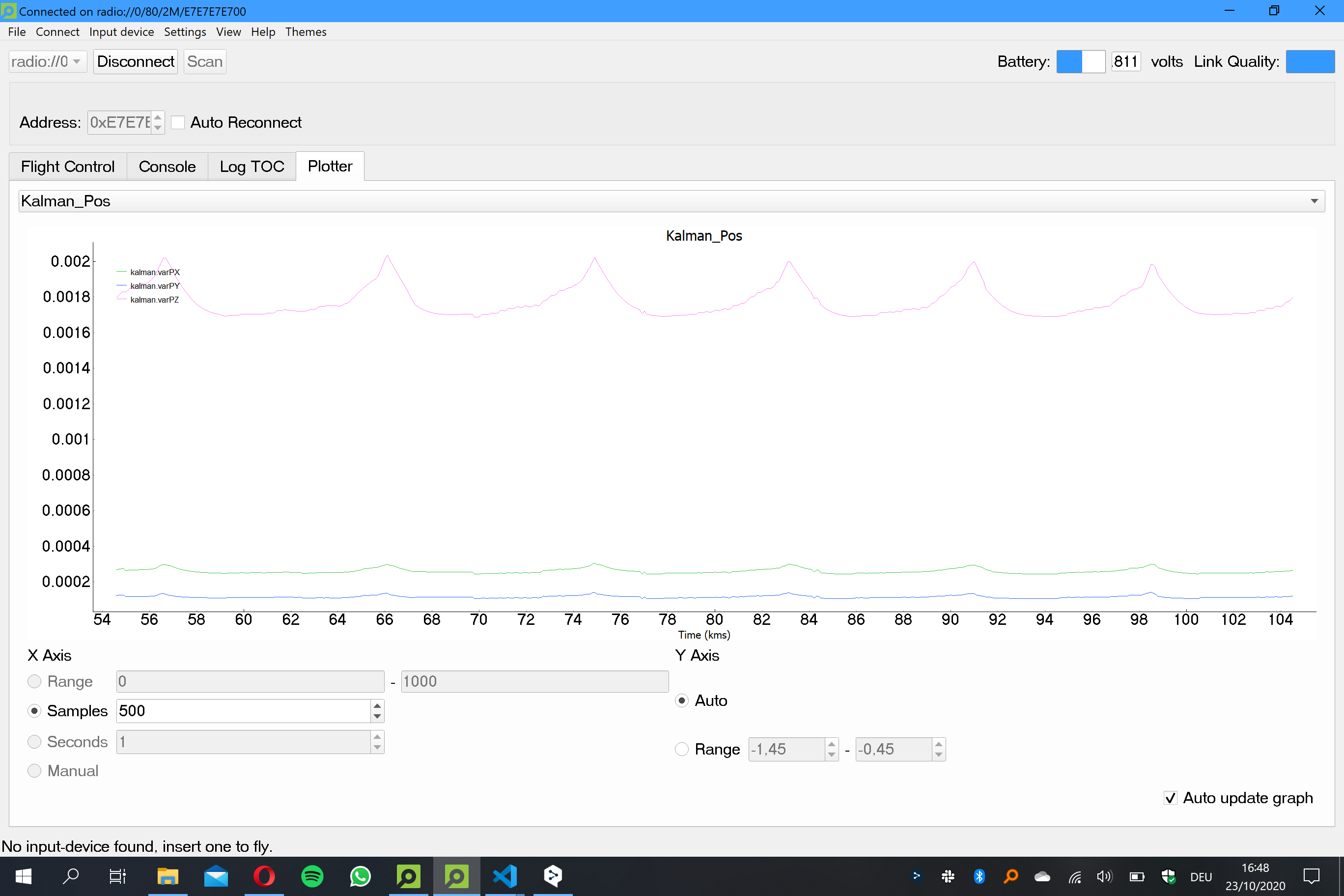Image resolution: width=1344 pixels, height=896 pixels.
Task: Increment the Samples spinner up arrow
Action: click(377, 705)
